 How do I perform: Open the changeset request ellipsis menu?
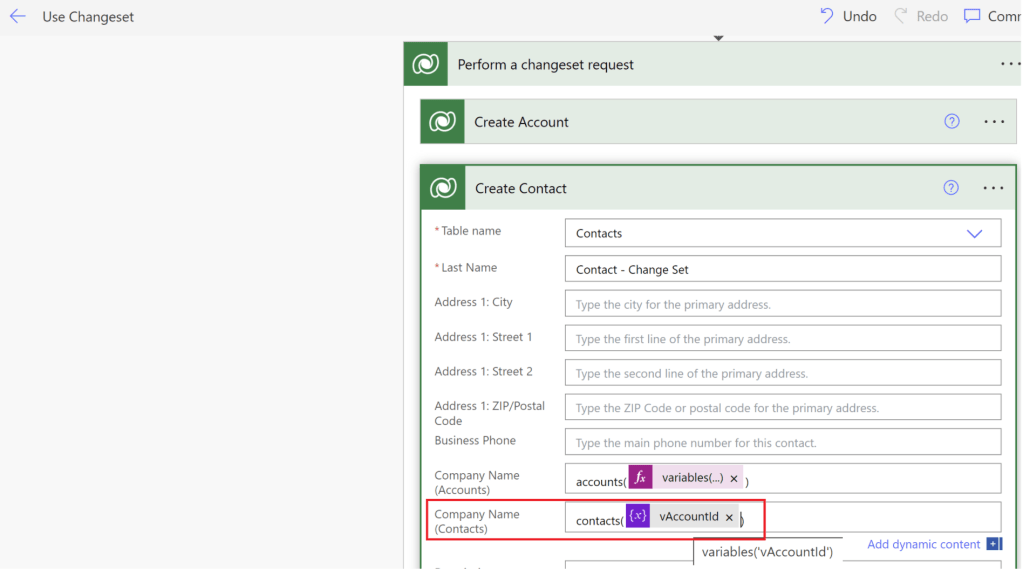[x=1010, y=64]
